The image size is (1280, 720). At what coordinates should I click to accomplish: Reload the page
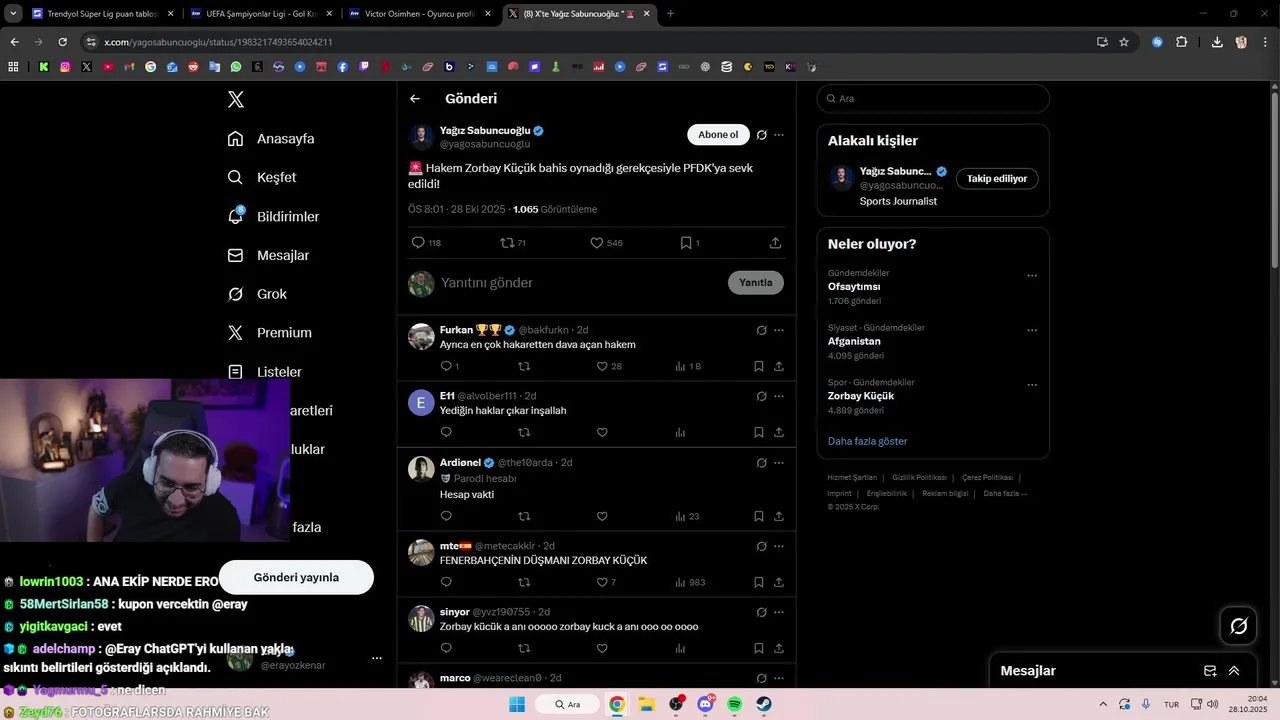62,42
